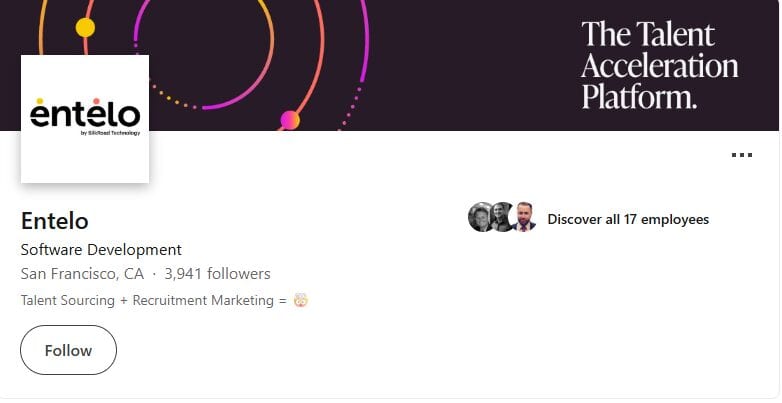
Task: Click the Software Development industry label
Action: click(101, 249)
